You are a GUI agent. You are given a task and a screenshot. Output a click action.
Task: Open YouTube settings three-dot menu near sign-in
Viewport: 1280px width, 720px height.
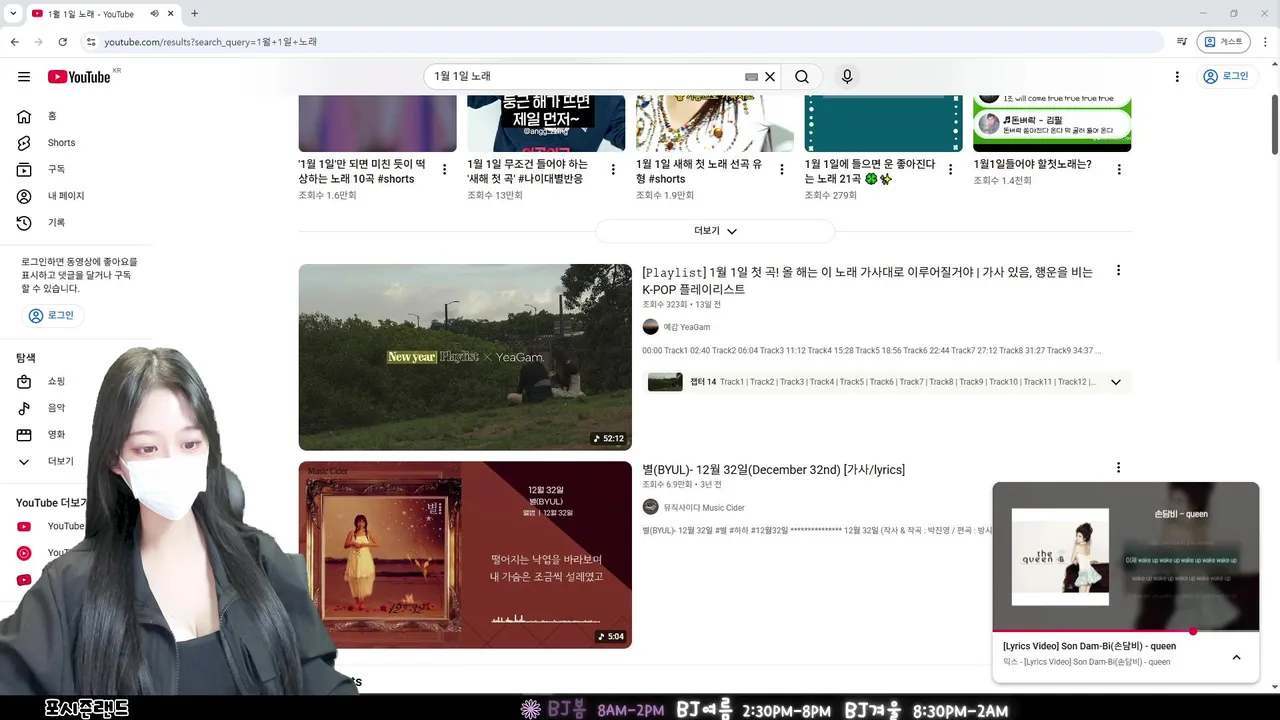point(1177,77)
